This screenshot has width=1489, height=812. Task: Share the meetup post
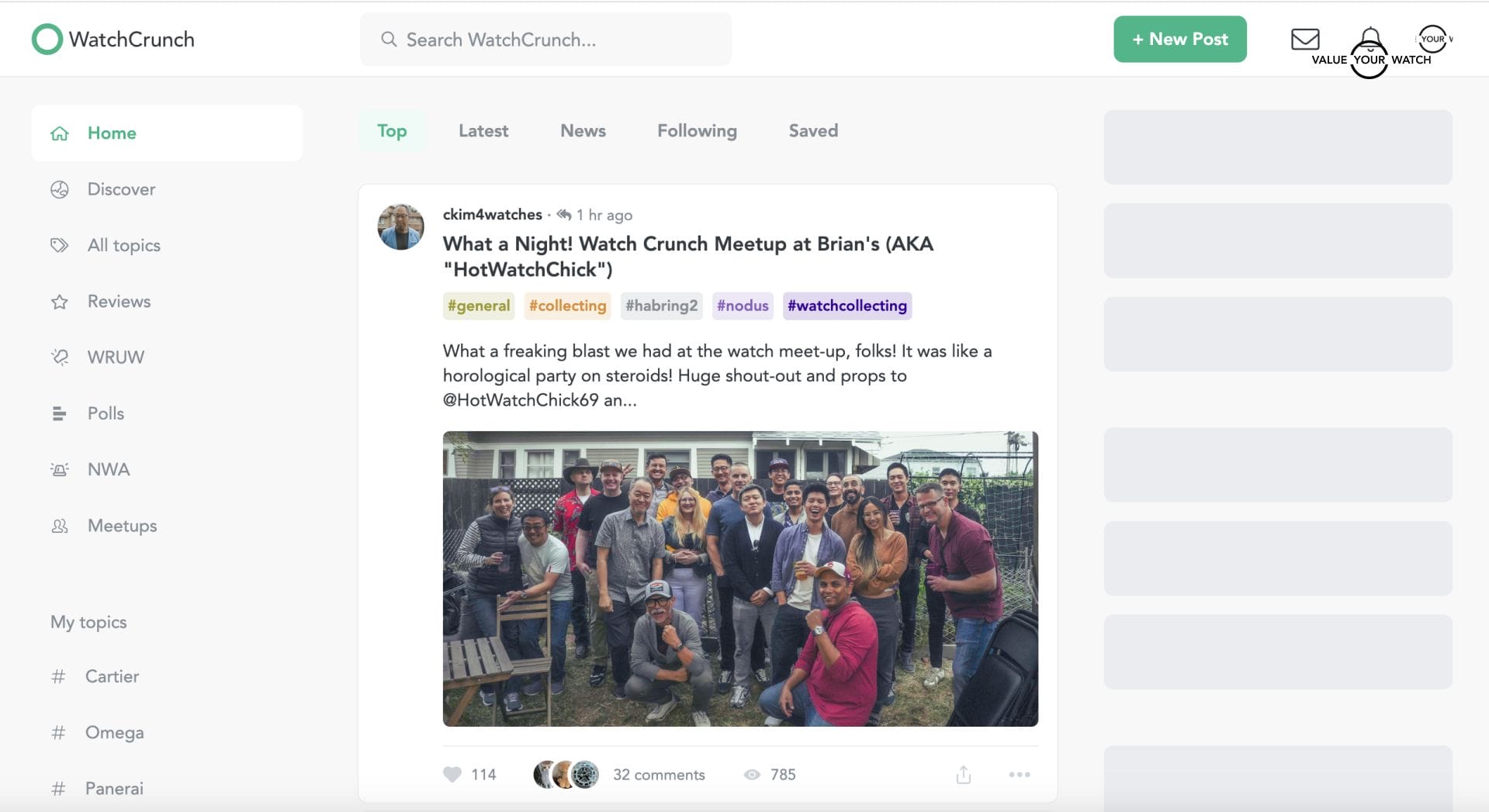click(x=963, y=774)
